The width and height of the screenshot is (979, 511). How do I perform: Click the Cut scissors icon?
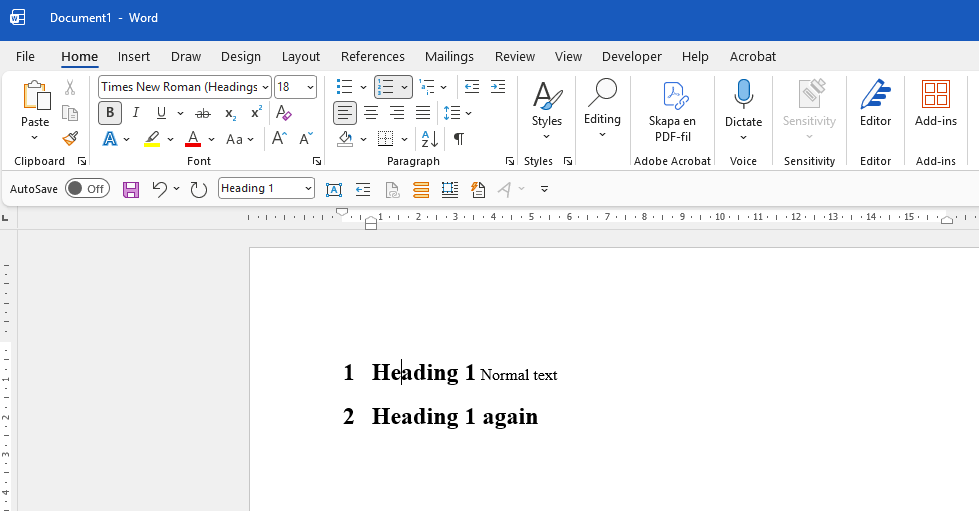[x=70, y=87]
